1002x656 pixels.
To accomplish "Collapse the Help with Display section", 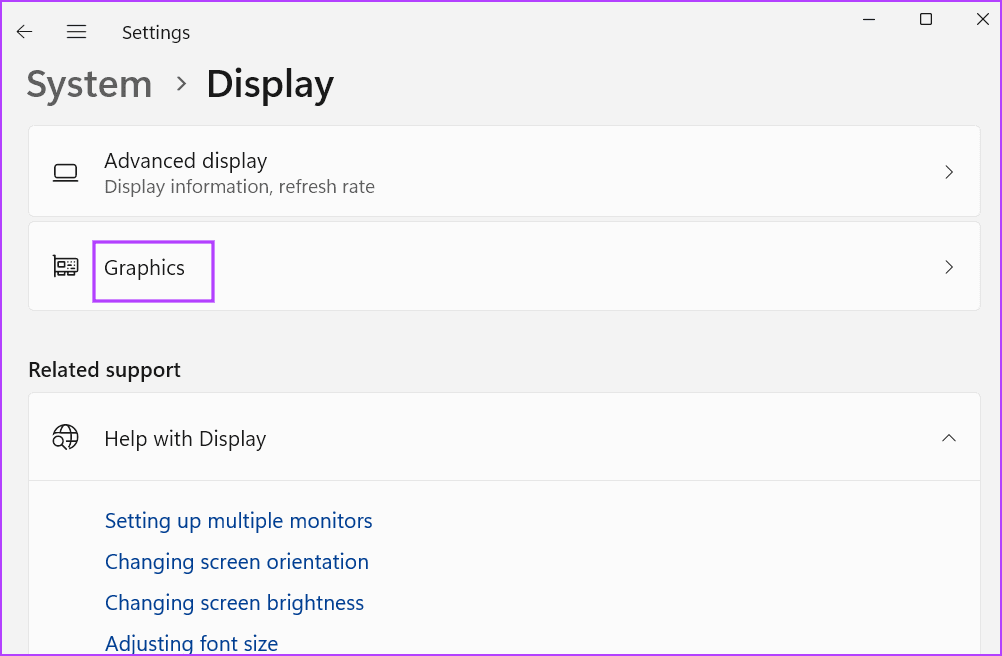I will 949,438.
